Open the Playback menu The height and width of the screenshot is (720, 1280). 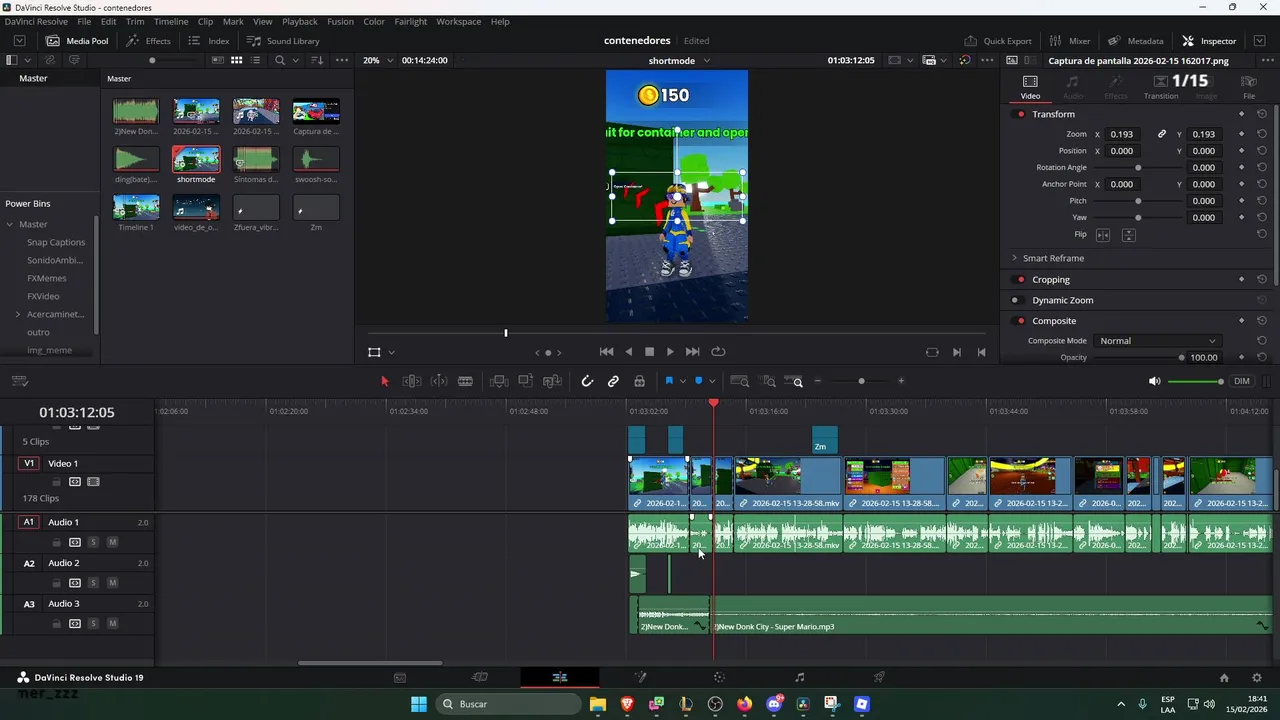point(300,21)
